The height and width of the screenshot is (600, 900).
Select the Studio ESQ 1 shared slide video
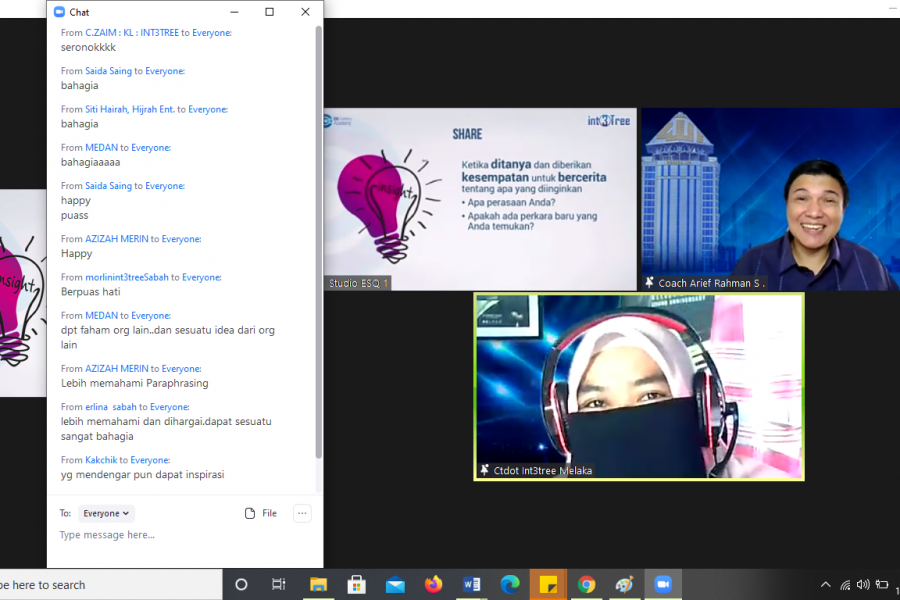[480, 199]
